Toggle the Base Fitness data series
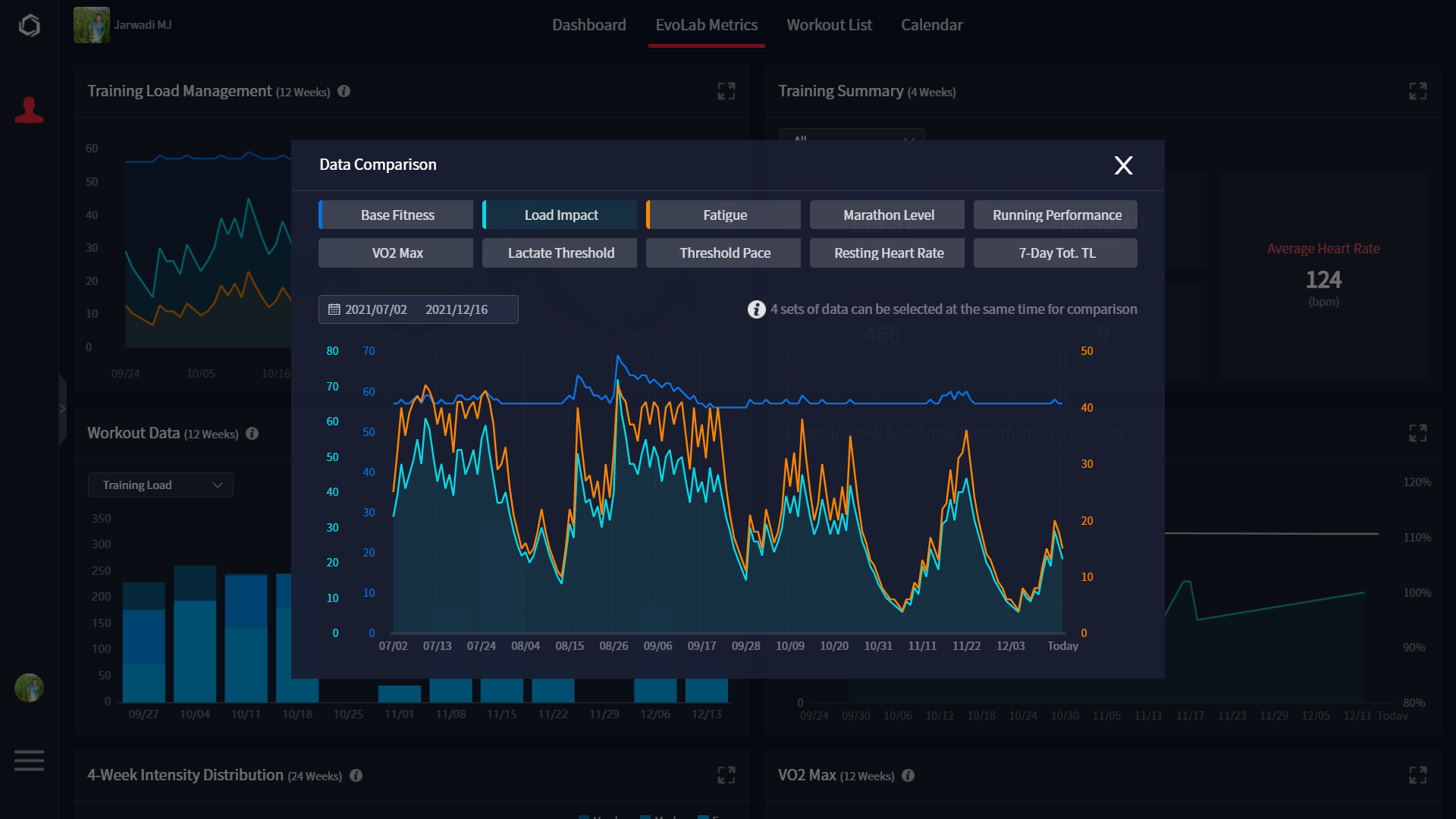This screenshot has height=819, width=1456. [x=397, y=215]
